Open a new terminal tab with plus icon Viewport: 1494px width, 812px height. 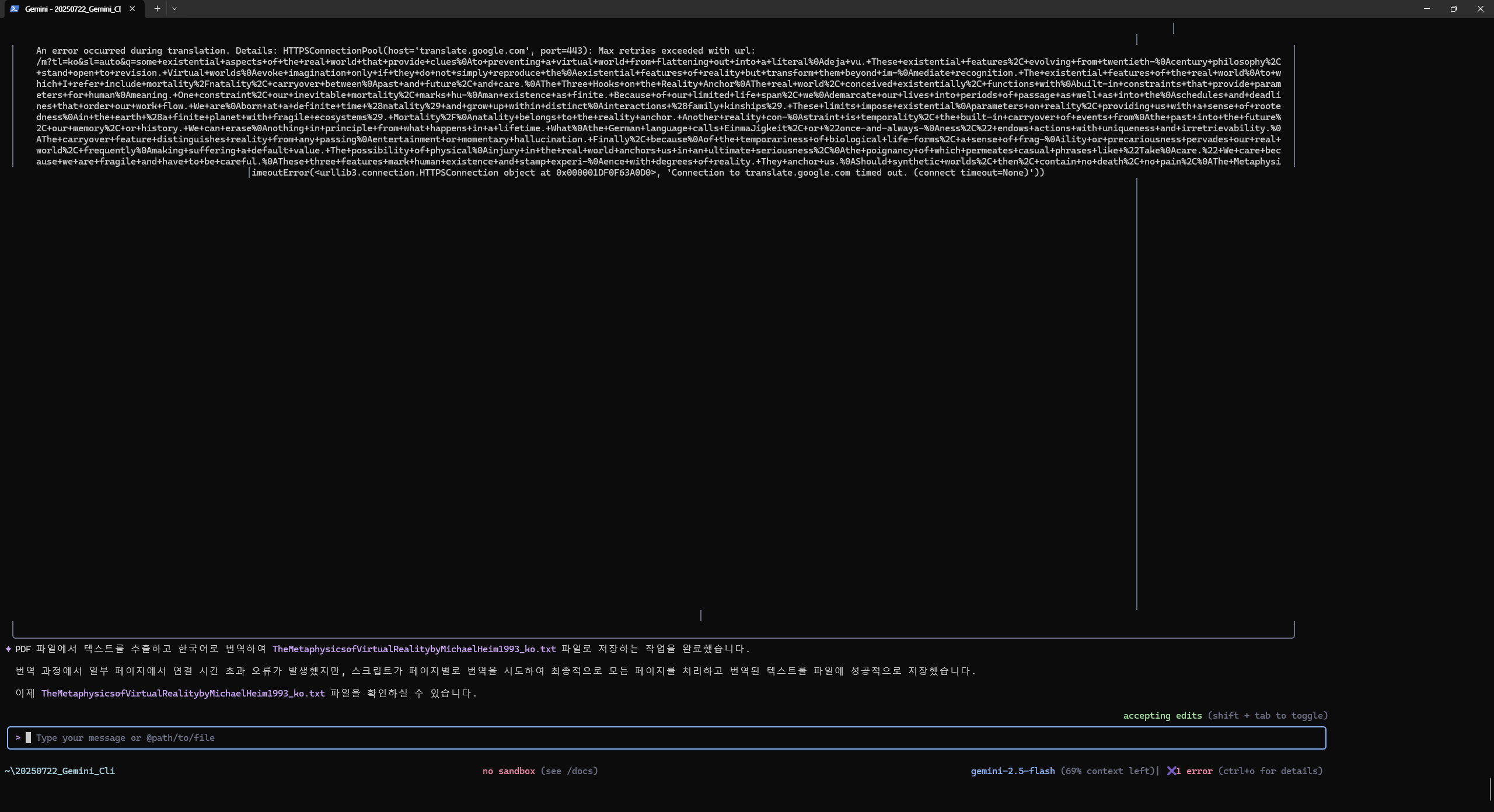click(157, 9)
